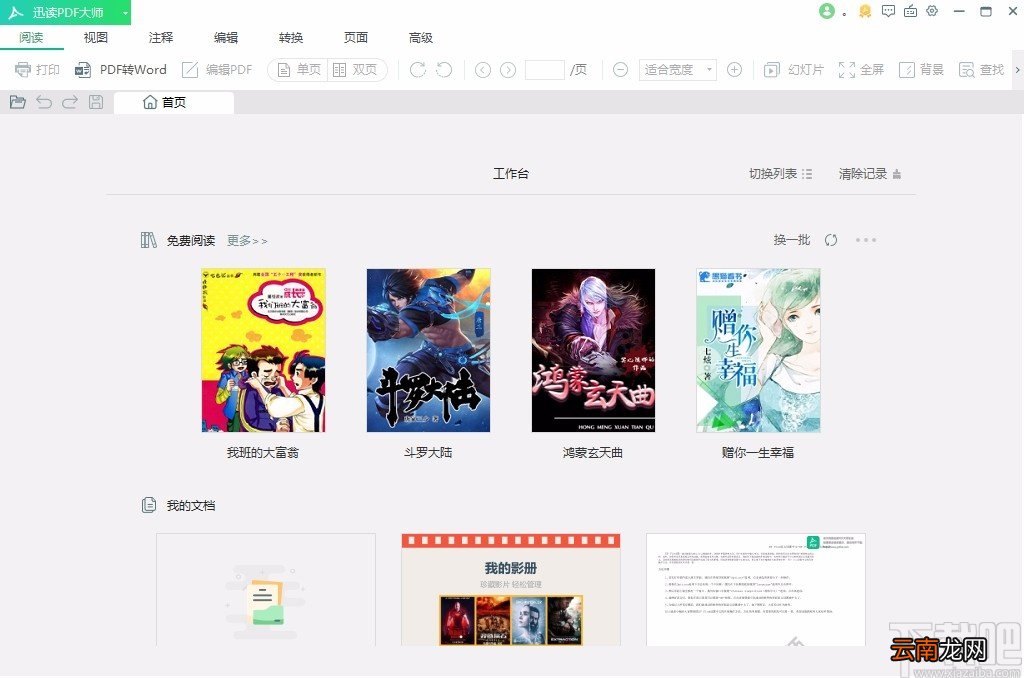The image size is (1024, 678).
Task: Open the 适合宽度 zoom dropdown
Action: pos(677,69)
